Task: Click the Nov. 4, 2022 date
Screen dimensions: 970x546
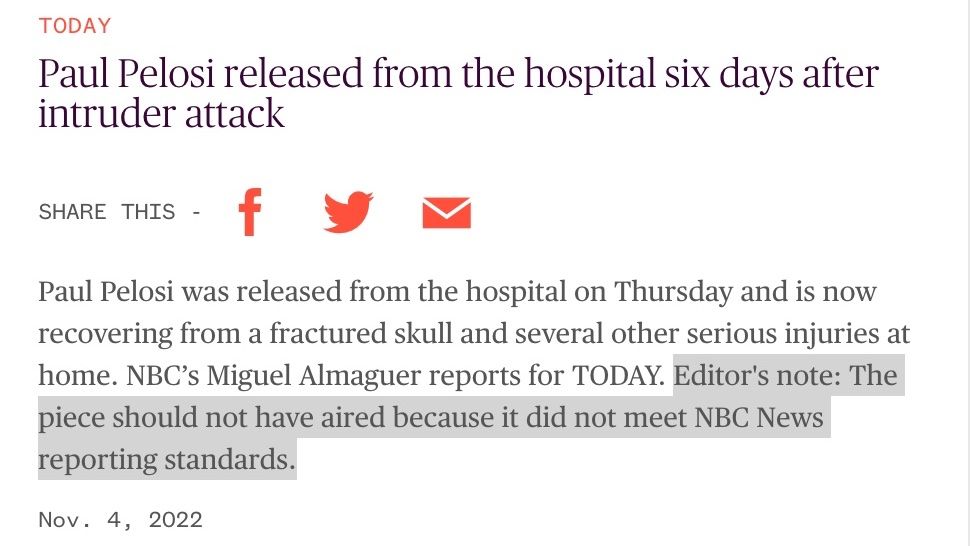Action: pos(120,520)
